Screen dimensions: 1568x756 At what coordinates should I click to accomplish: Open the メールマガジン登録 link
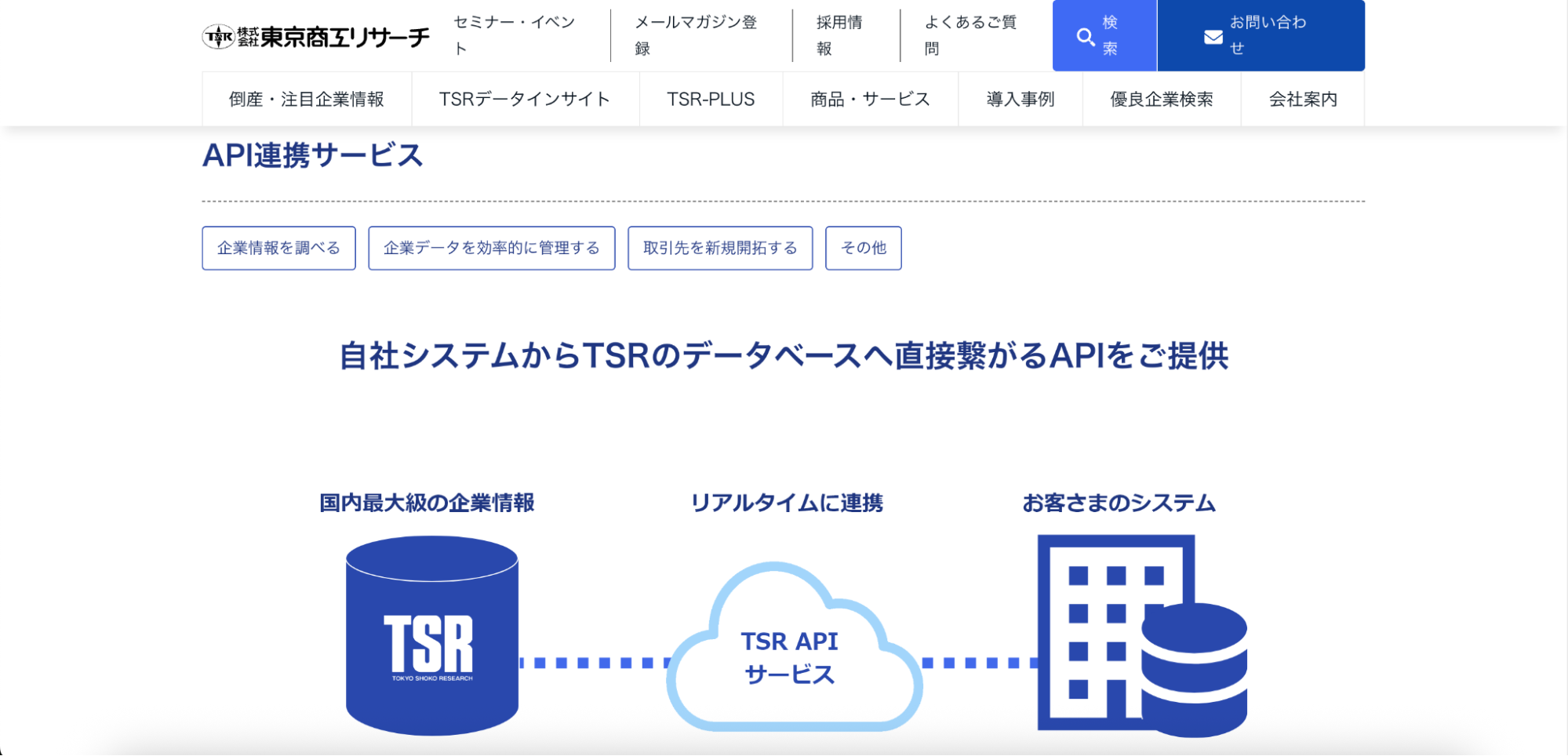697,35
